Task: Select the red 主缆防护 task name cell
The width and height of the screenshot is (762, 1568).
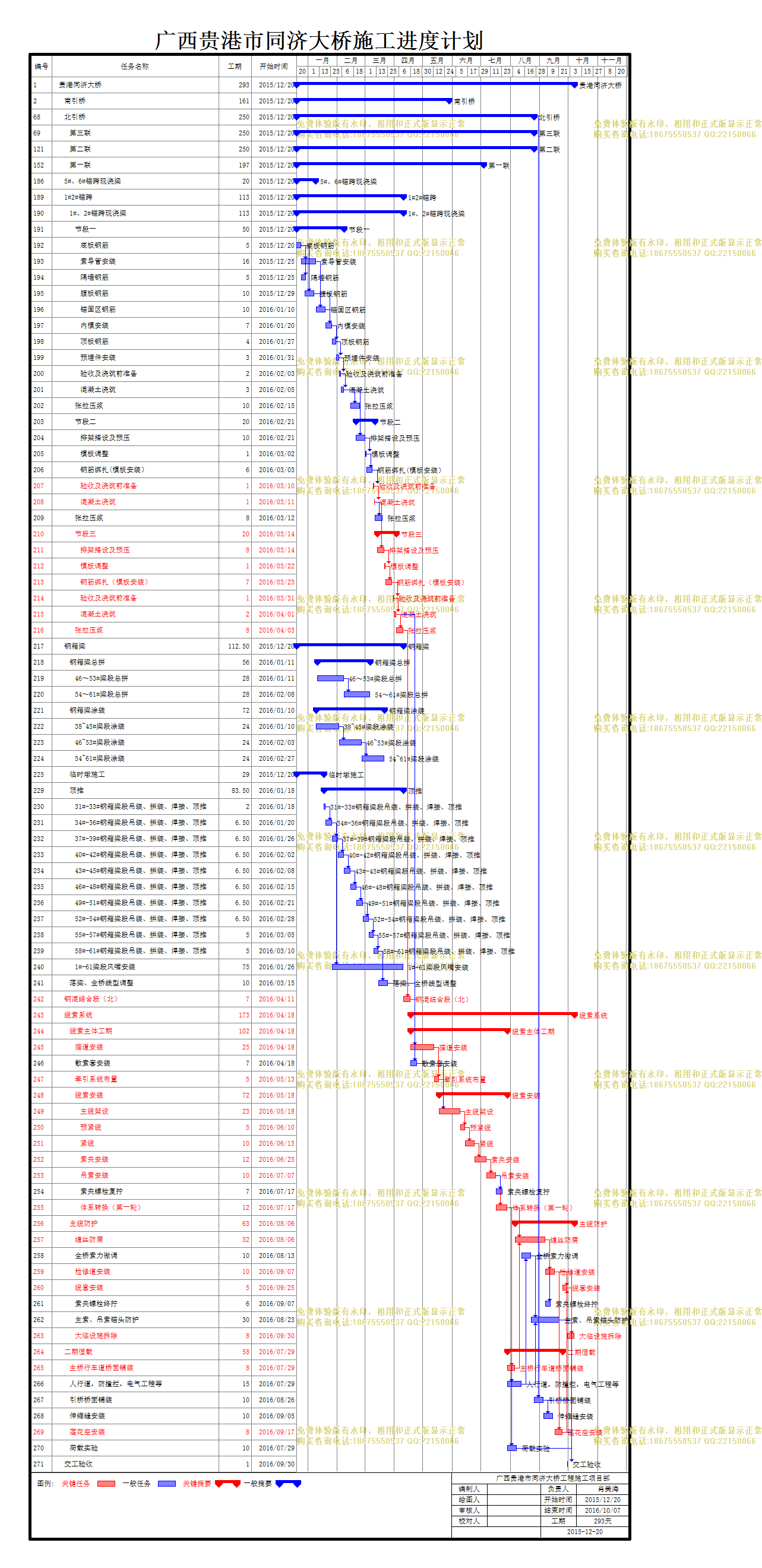Action: pos(83,1224)
